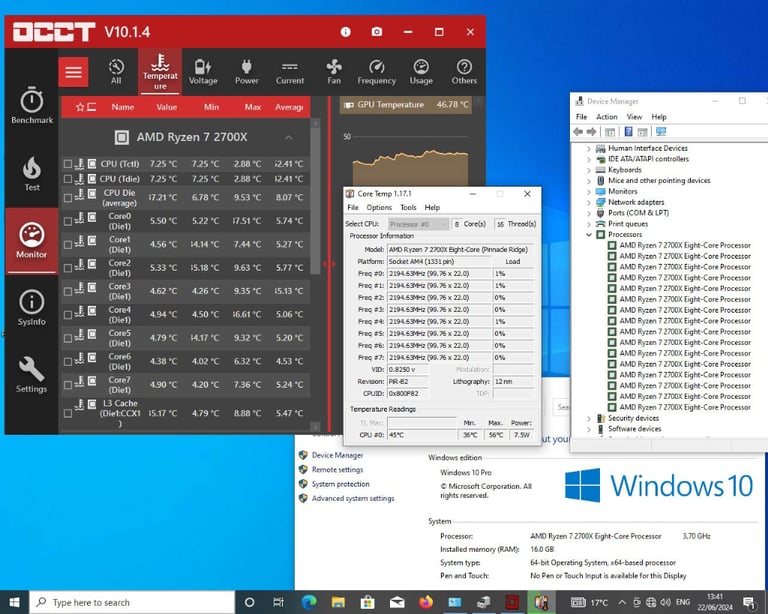Tick the CPU Die (average) checkbox

[x=68, y=198]
